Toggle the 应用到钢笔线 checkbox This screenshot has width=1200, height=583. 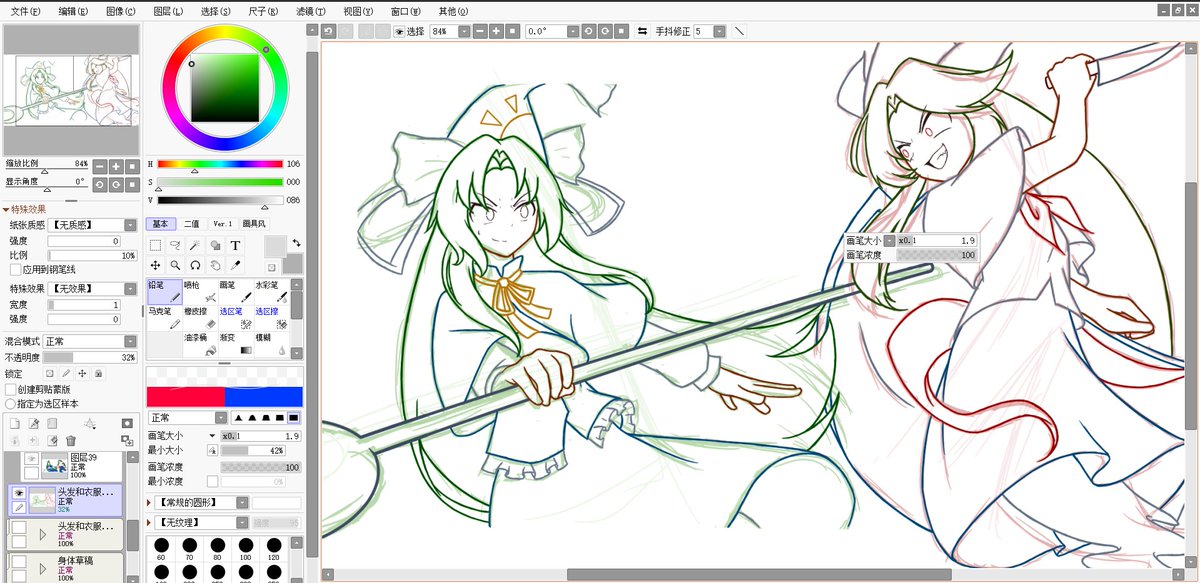tap(15, 270)
